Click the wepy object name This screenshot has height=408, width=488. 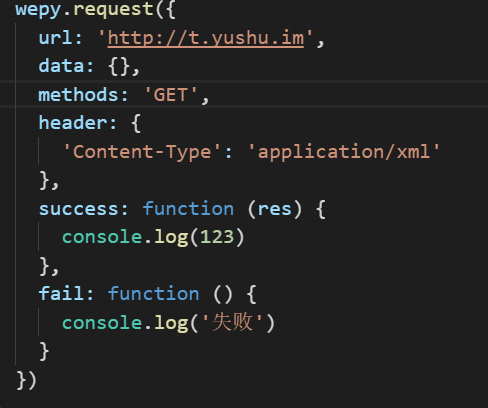pos(38,9)
